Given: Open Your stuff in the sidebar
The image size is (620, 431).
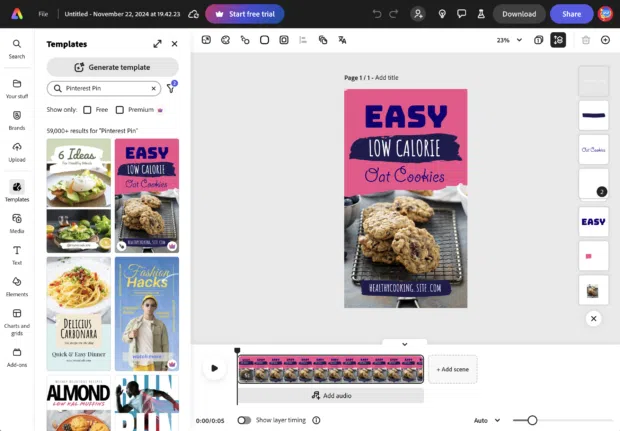Looking at the screenshot, I should 17,89.
